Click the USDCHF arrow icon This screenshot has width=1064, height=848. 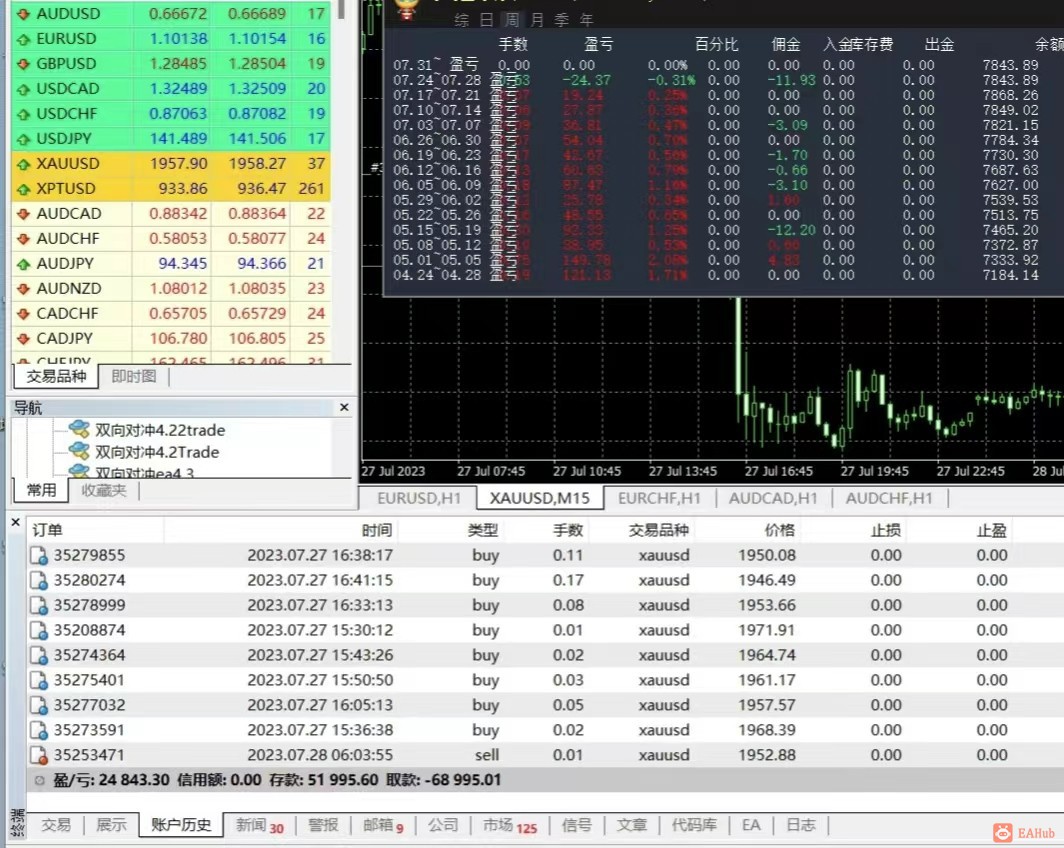[24, 115]
